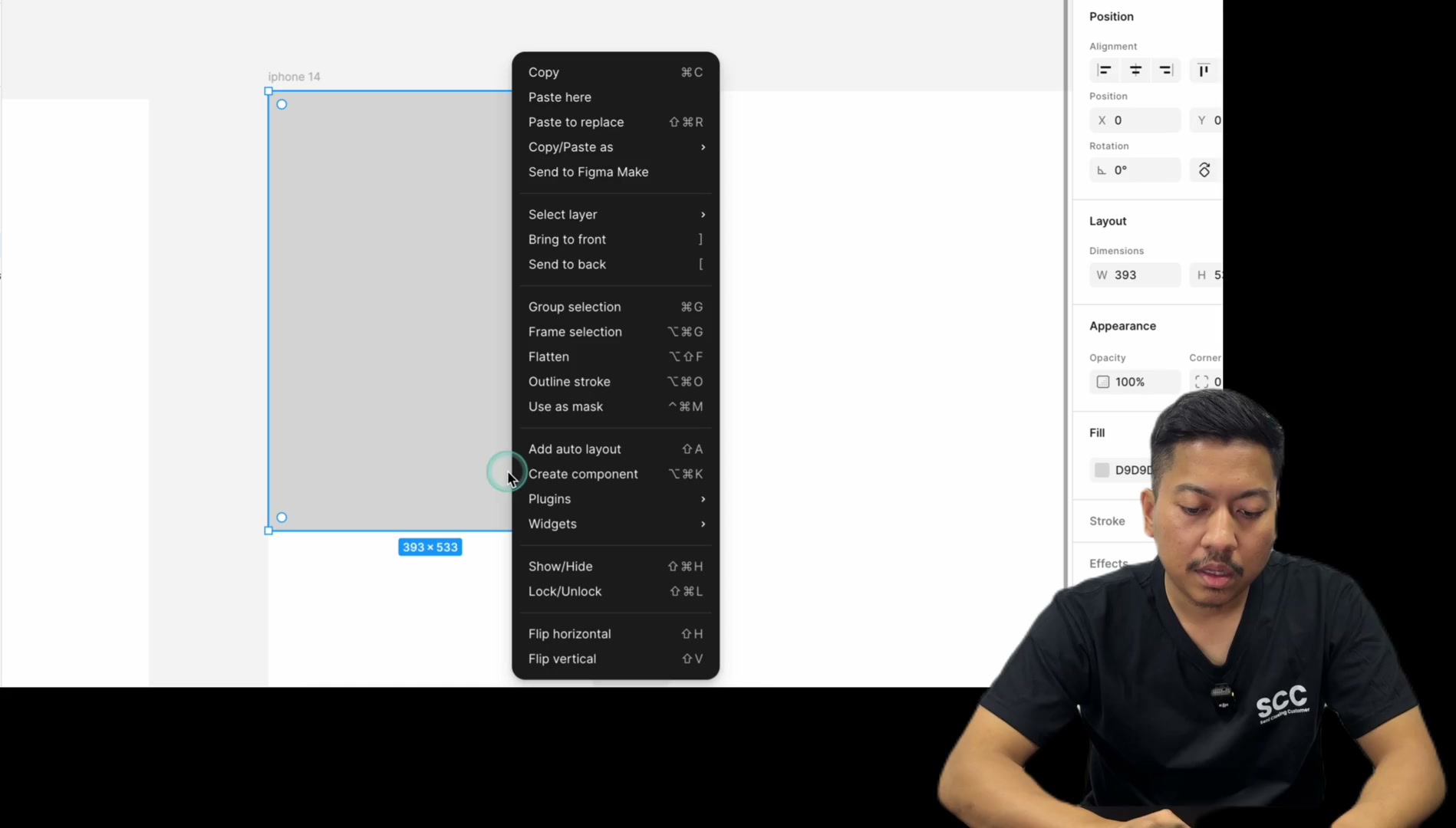
Task: Click the opacity field showing 100%
Action: click(x=1135, y=382)
